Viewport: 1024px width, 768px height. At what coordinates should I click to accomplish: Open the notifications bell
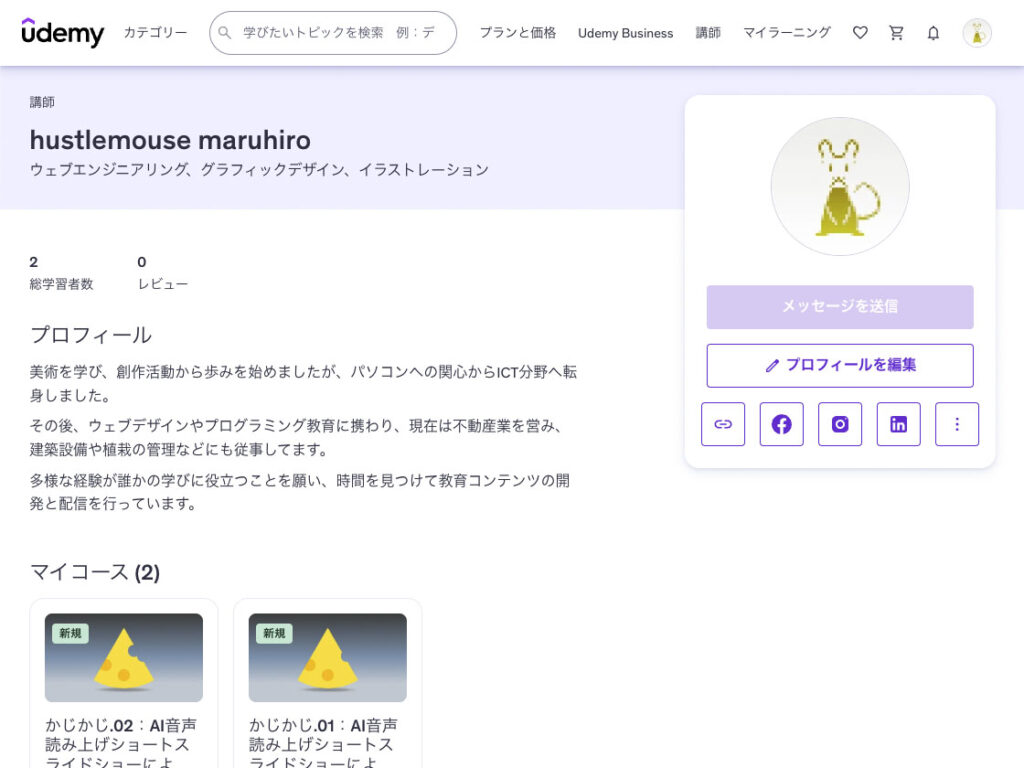(933, 33)
